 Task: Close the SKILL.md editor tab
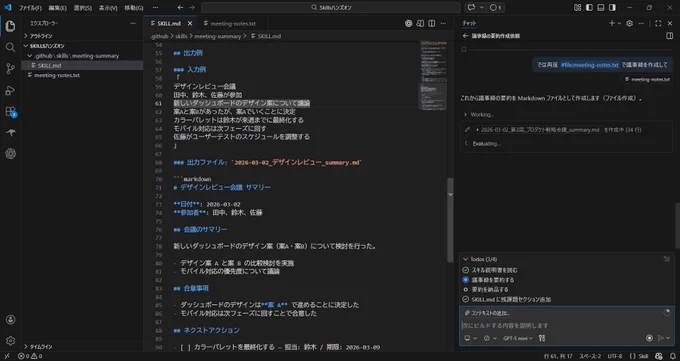pyautogui.click(x=190, y=23)
